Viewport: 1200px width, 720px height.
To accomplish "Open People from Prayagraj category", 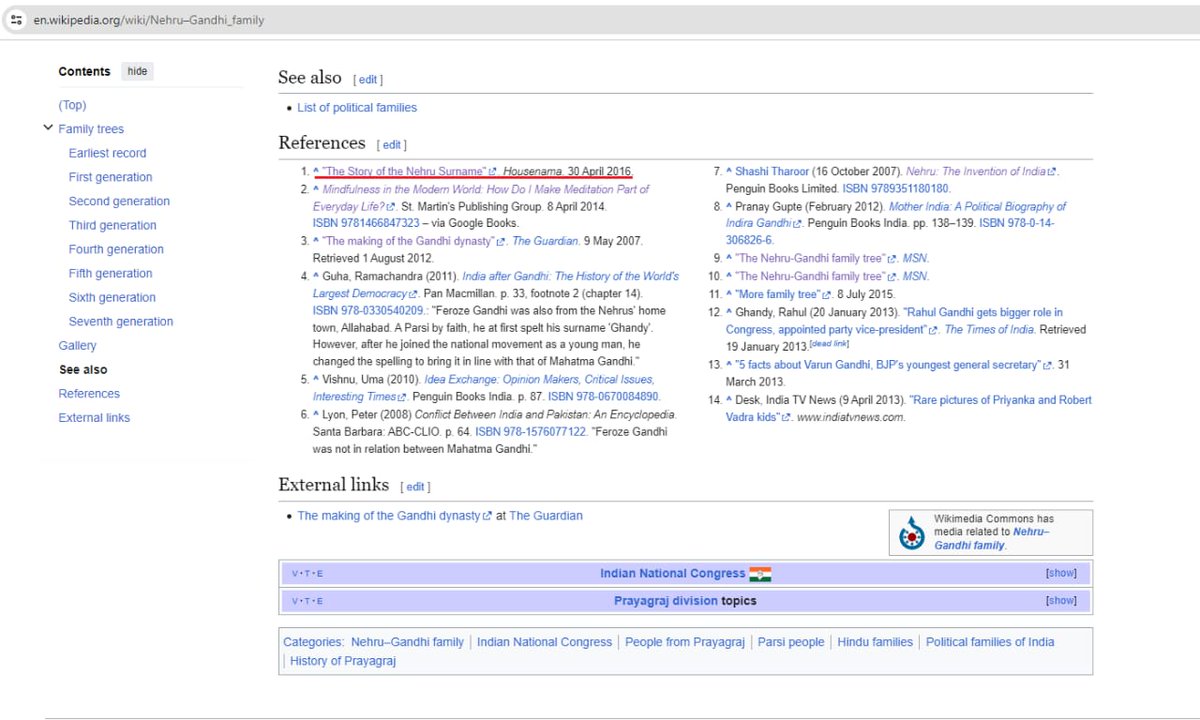I will point(685,642).
